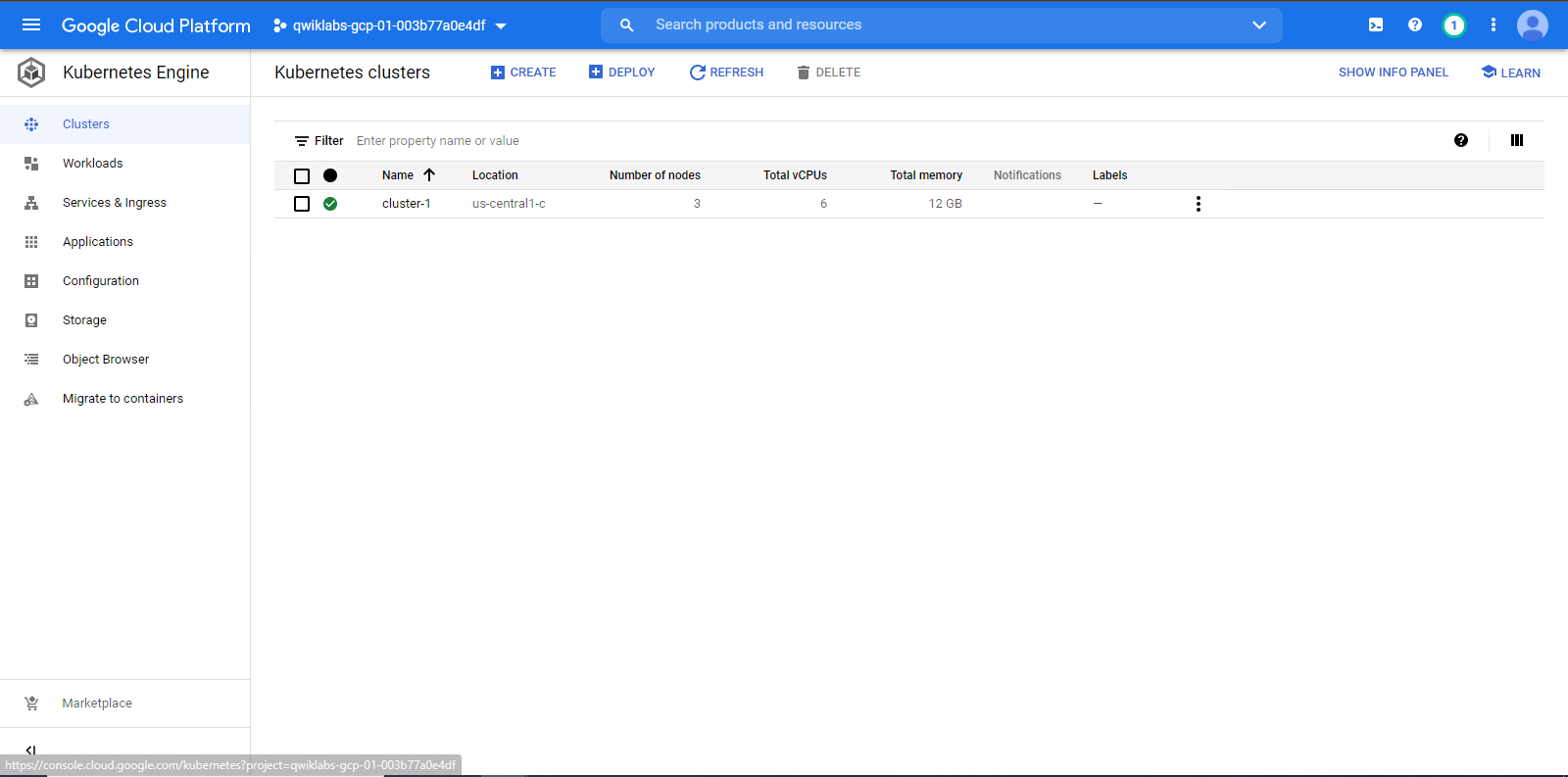Click the CREATE cluster button

pyautogui.click(x=523, y=73)
